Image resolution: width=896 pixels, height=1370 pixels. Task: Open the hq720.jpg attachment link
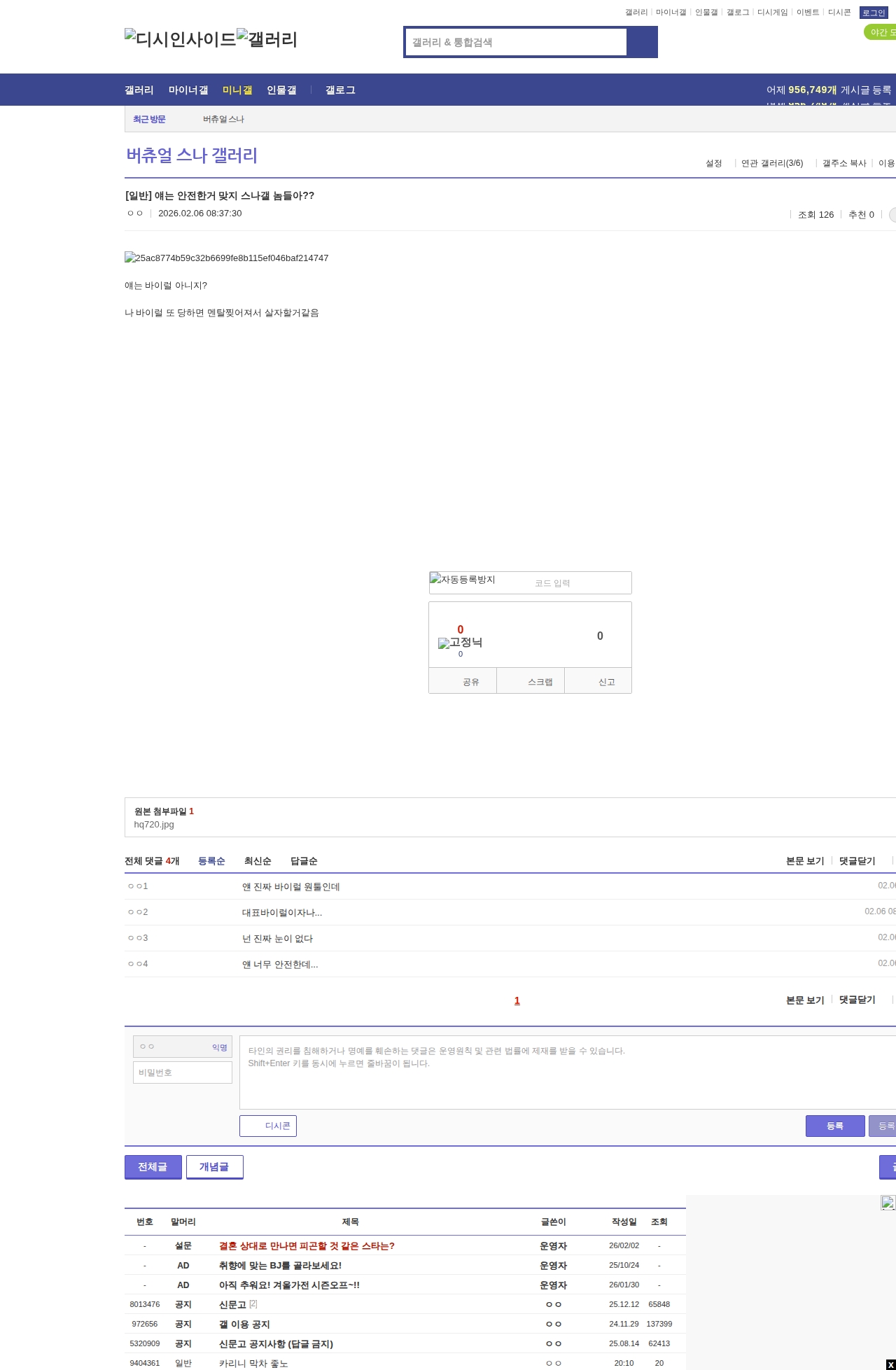154,824
